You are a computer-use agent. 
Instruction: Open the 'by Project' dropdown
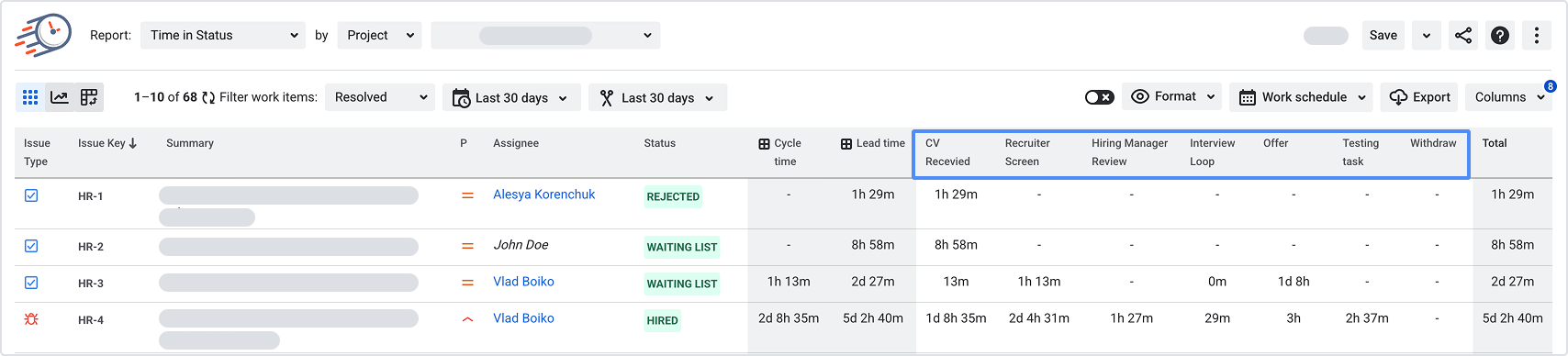379,35
